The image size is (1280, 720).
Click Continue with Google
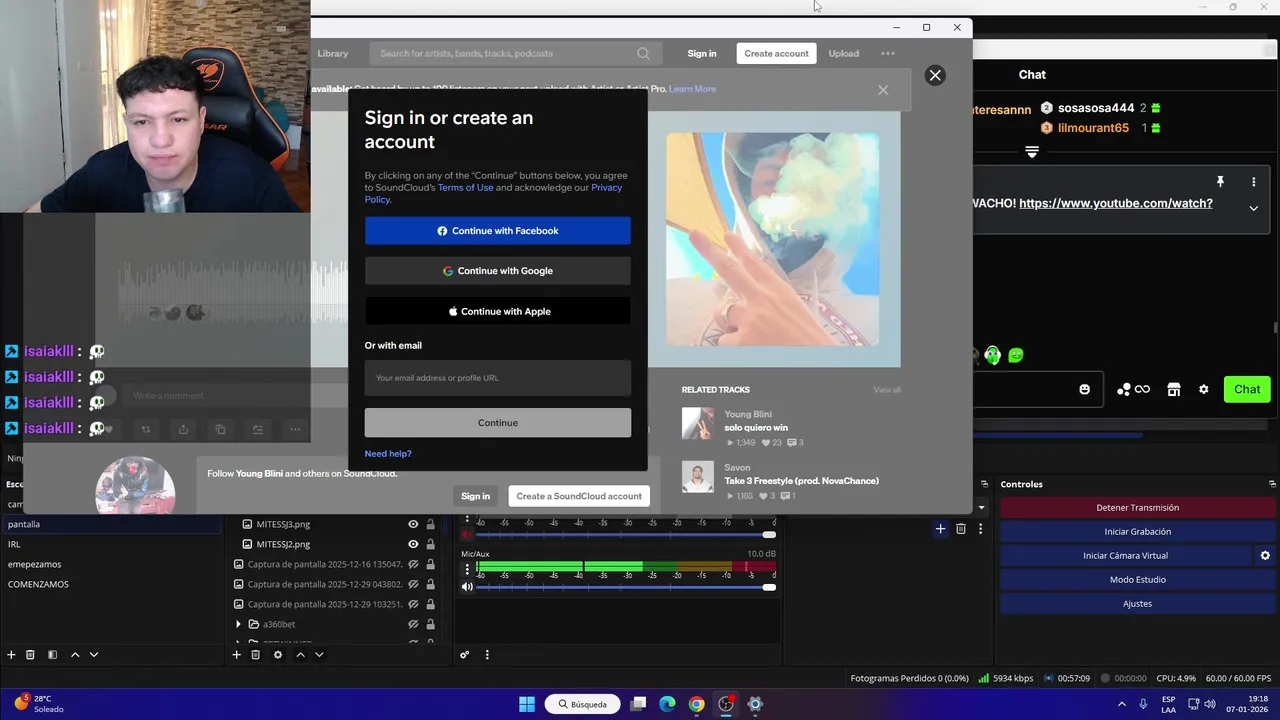(x=498, y=271)
